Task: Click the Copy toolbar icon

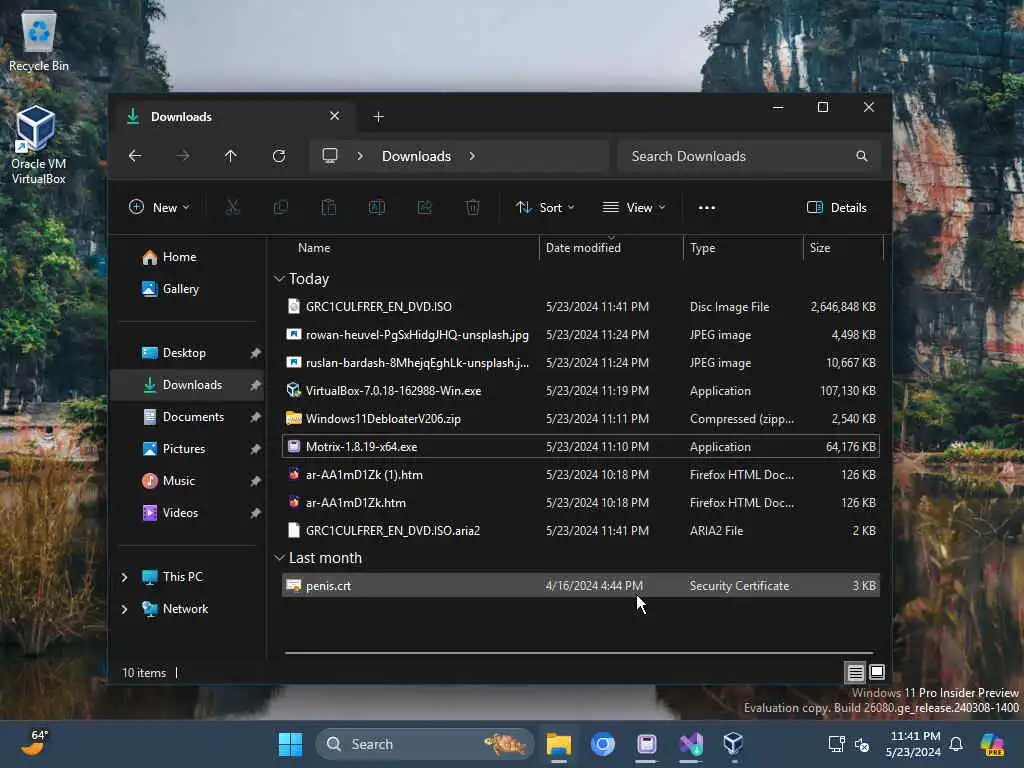Action: pos(281,208)
